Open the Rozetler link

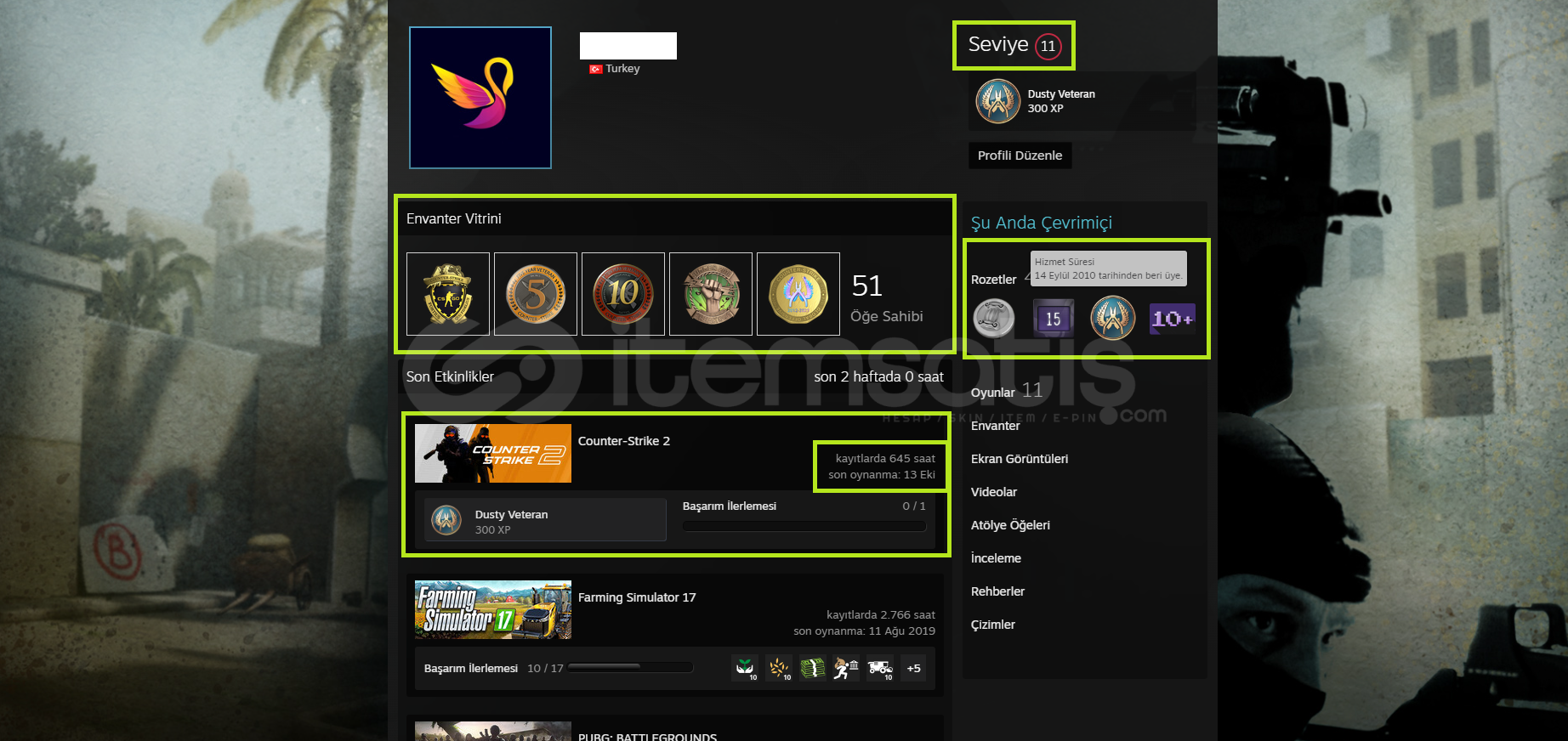[x=993, y=280]
